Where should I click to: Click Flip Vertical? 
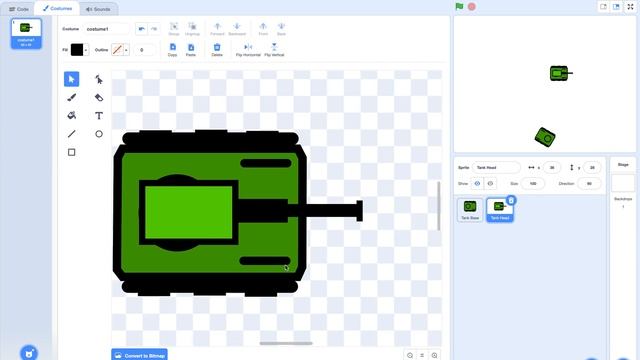(x=274, y=50)
